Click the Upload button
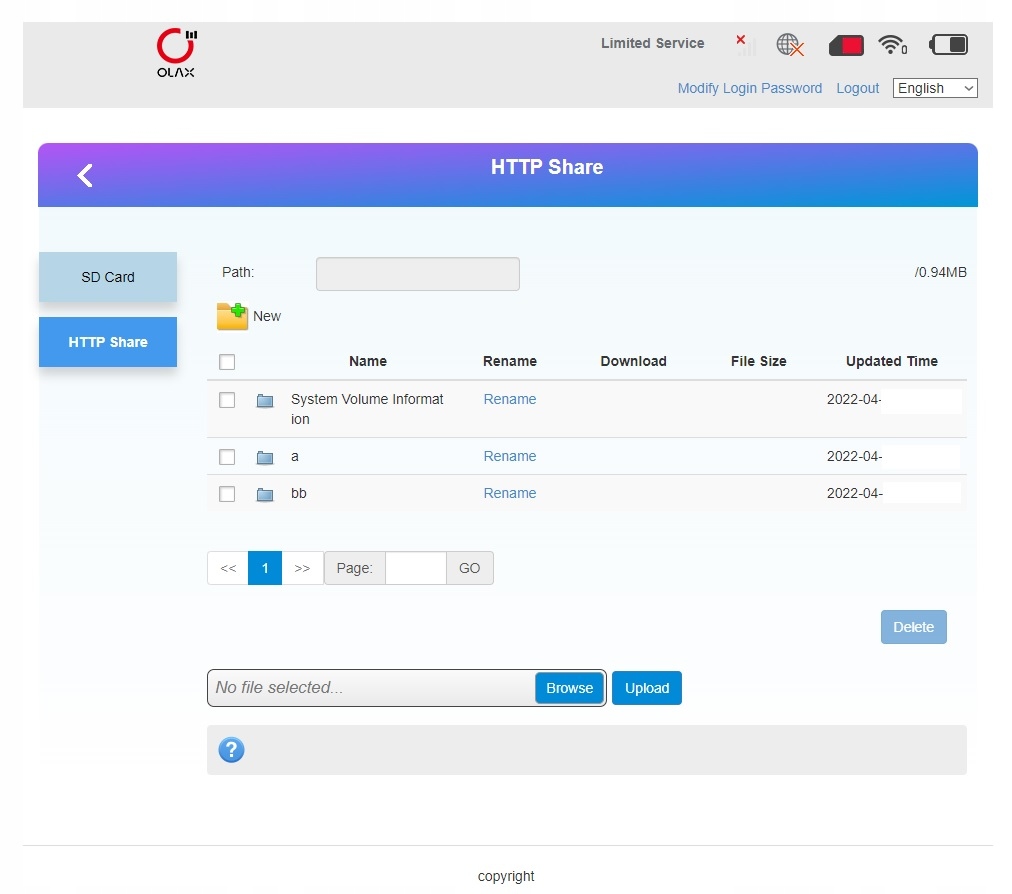The image size is (1012, 894). 646,688
